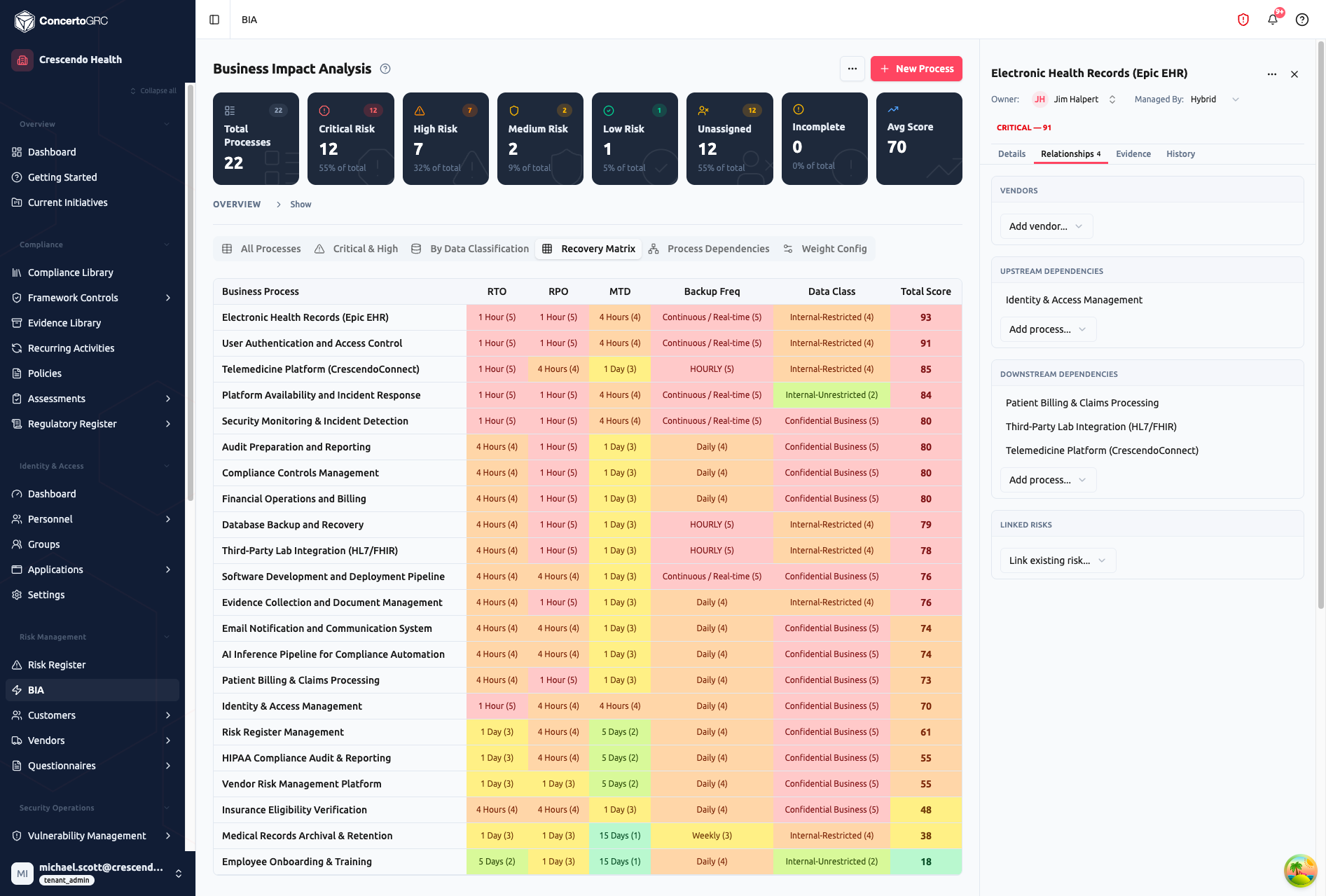This screenshot has width=1326, height=896.
Task: Expand Vulnerability Management submenu
Action: [168, 836]
